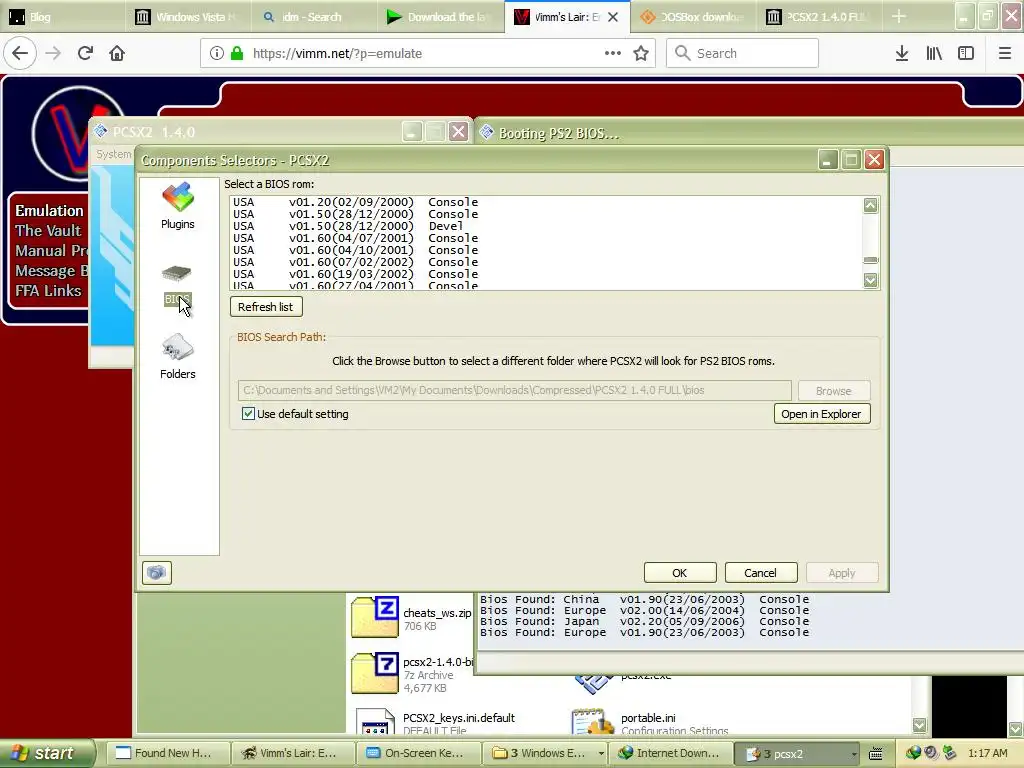Open page actions three-dots menu
The image size is (1024, 768).
tap(613, 53)
